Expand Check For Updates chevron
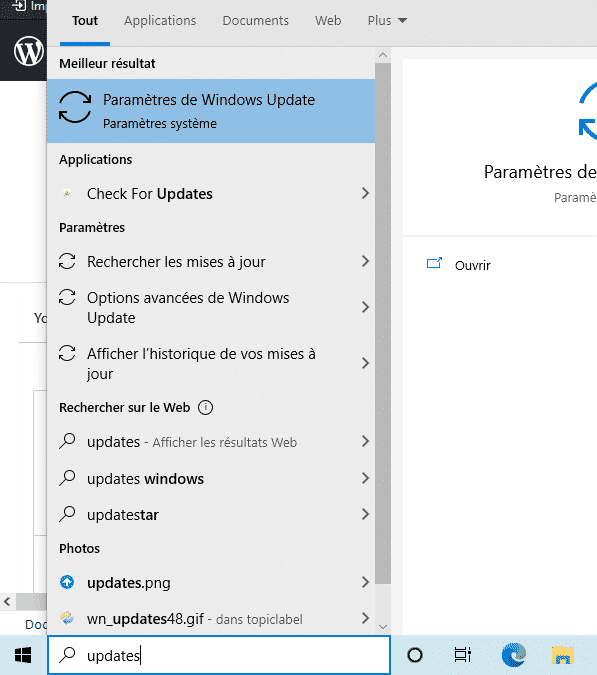Viewport: 597px width, 675px height. (x=365, y=193)
